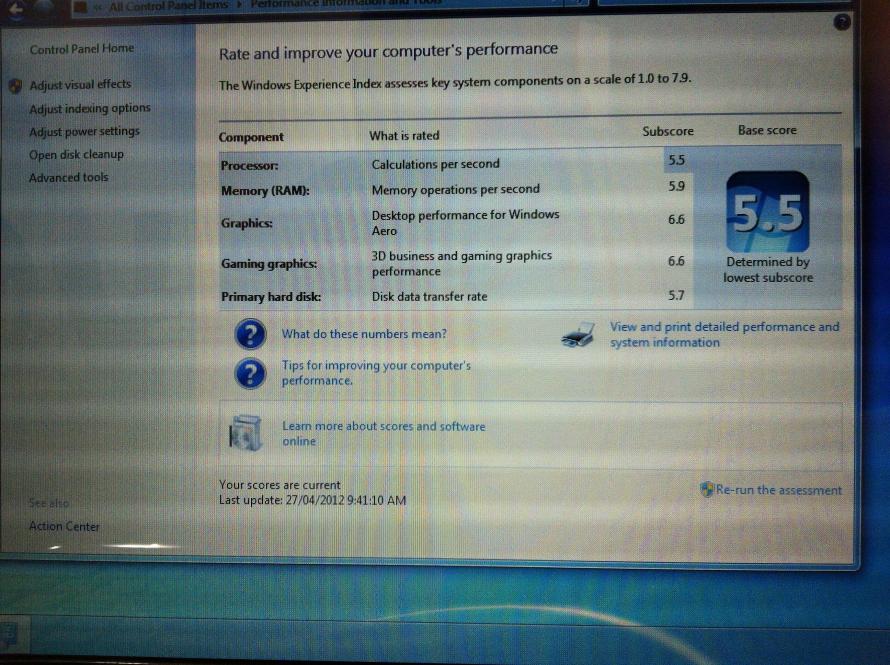Click question icon beside What do these numbers mean
The width and height of the screenshot is (890, 665).
pyautogui.click(x=250, y=334)
